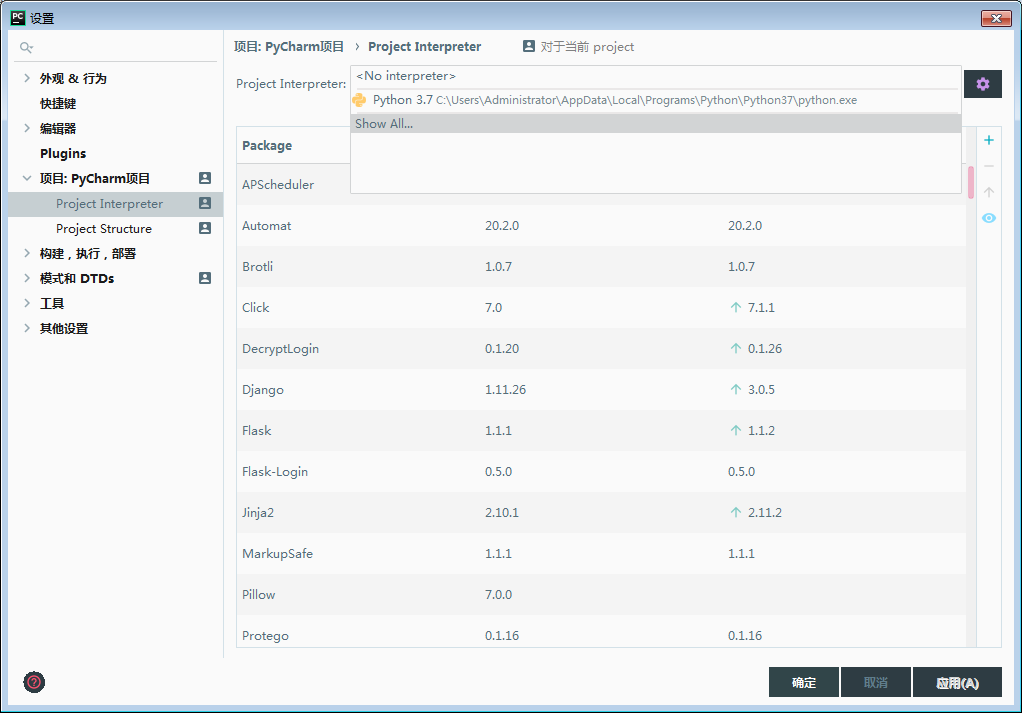Click the minus icon to uninstall package
Image resolution: width=1022 pixels, height=713 pixels.
[989, 166]
